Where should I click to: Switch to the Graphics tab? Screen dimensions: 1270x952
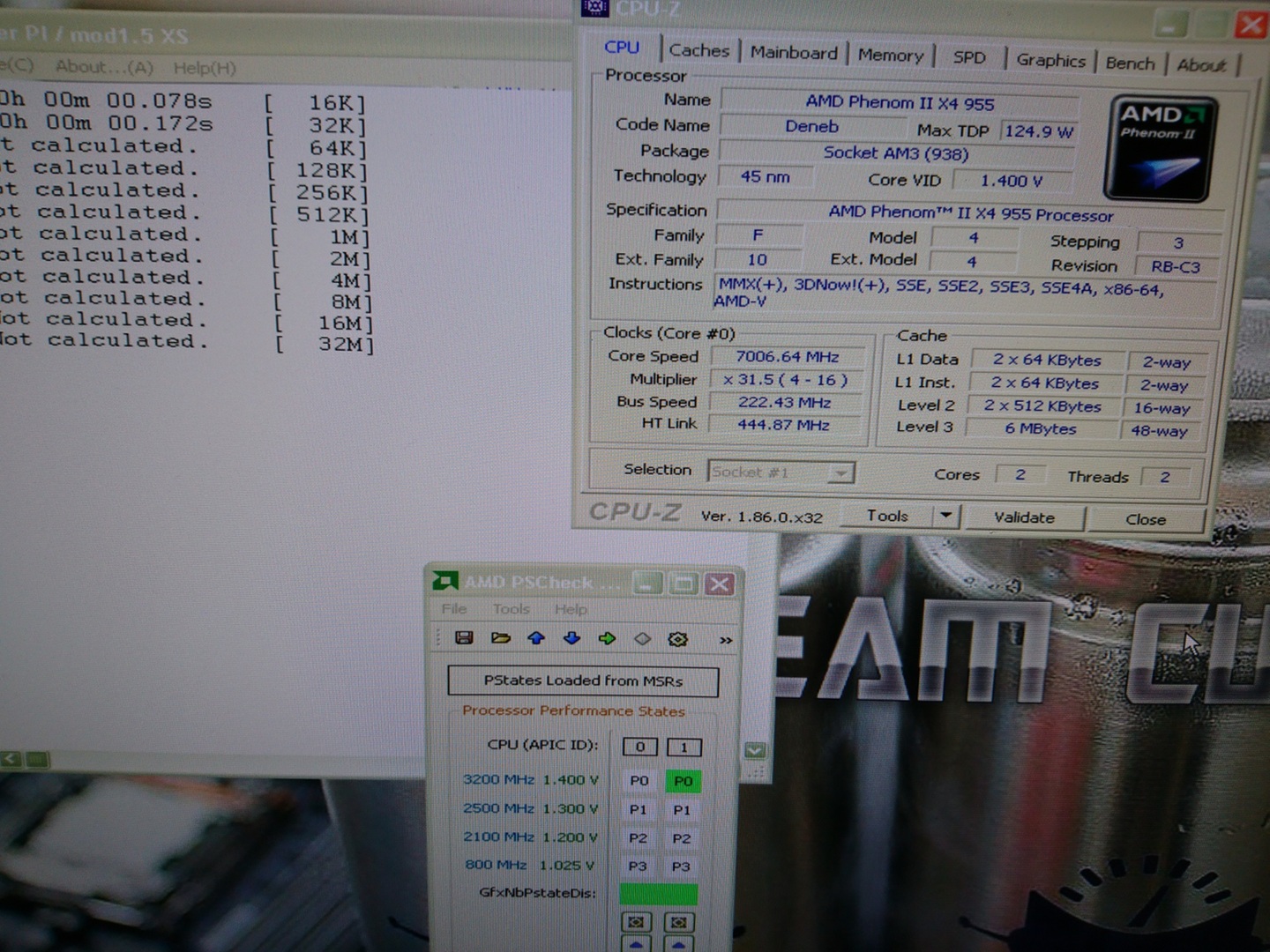pos(1050,61)
